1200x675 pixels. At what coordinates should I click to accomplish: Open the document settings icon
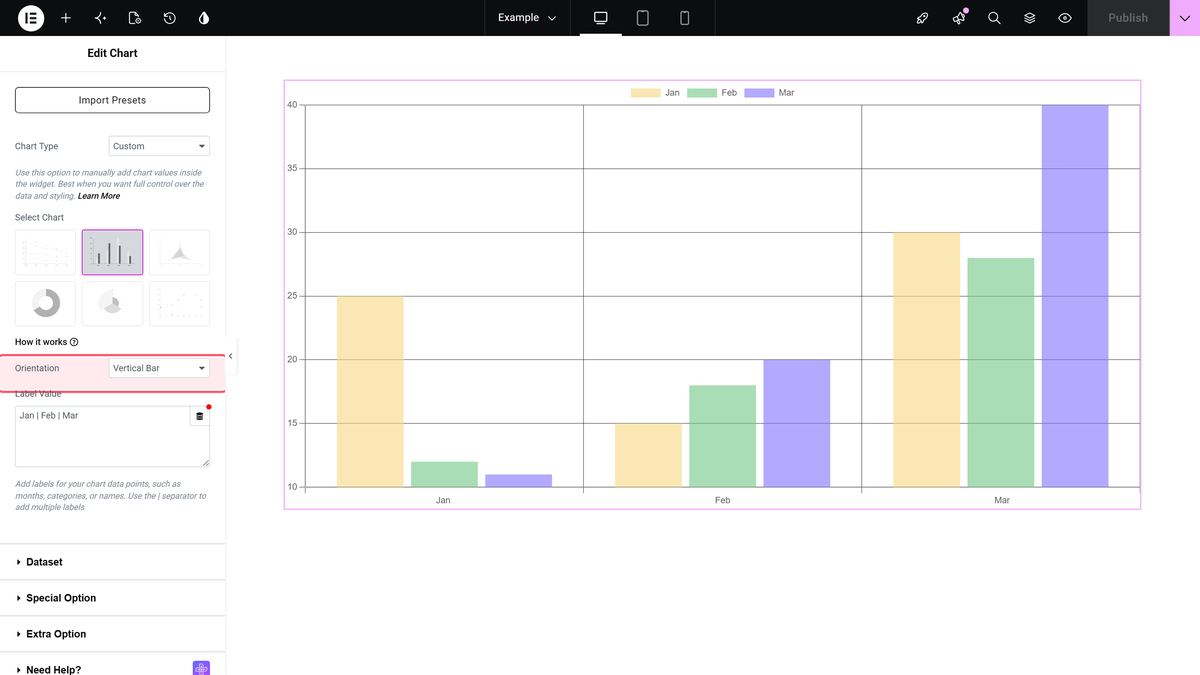pyautogui.click(x=135, y=18)
